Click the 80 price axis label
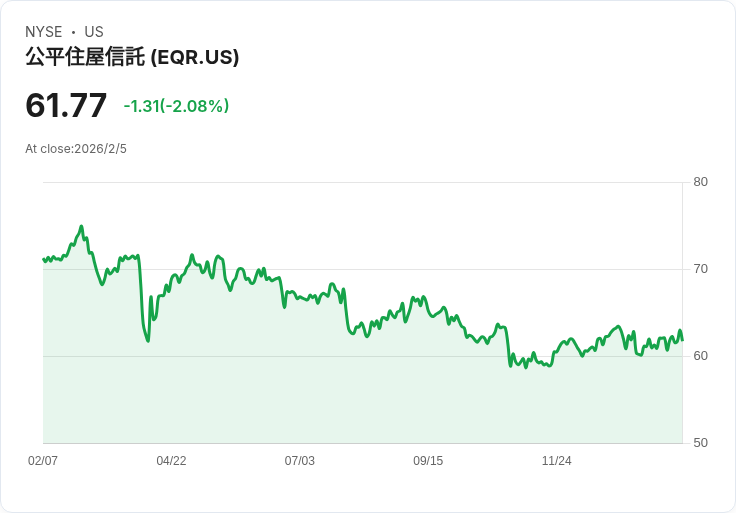The height and width of the screenshot is (513, 736). [x=700, y=182]
